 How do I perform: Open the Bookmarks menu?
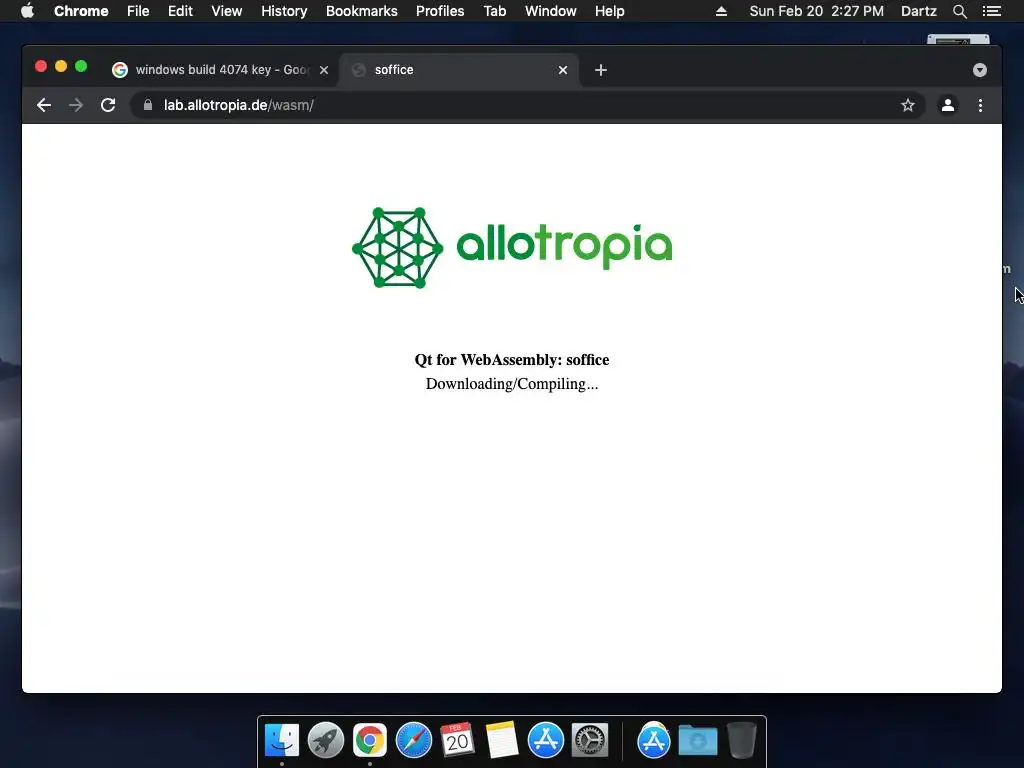[x=362, y=11]
